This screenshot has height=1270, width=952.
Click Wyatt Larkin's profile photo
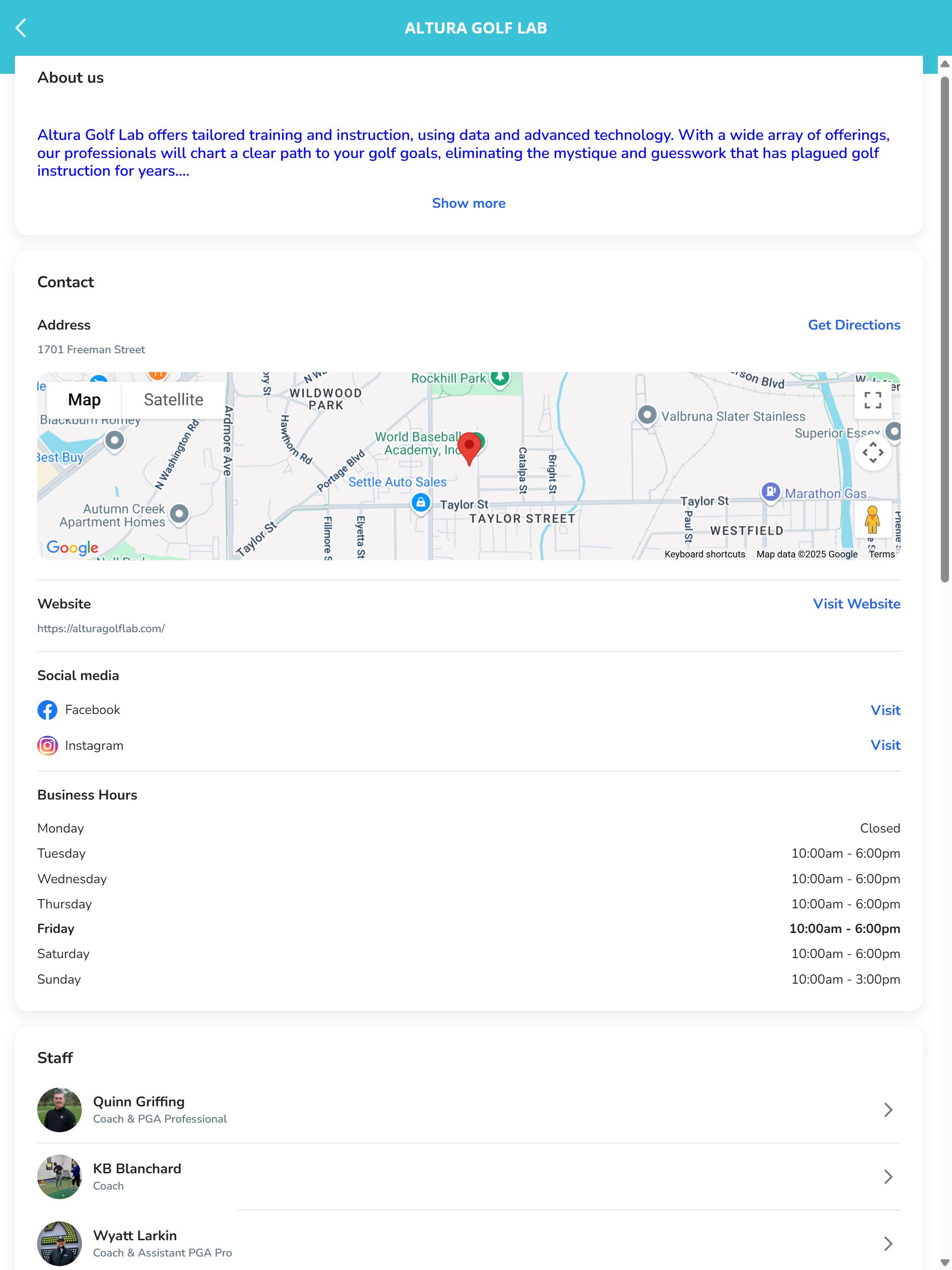pos(59,1244)
